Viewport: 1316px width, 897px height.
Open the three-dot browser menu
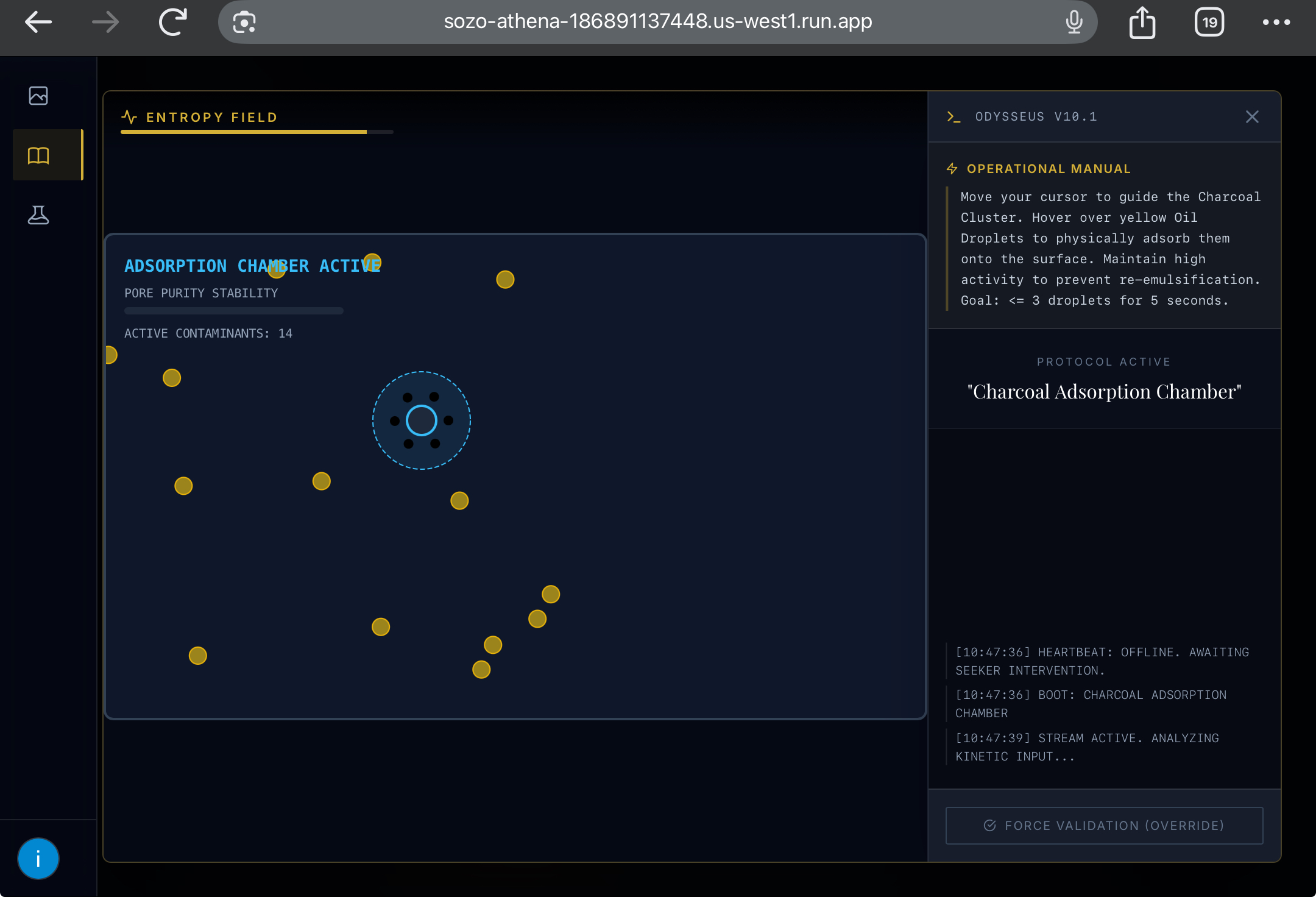pyautogui.click(x=1276, y=23)
